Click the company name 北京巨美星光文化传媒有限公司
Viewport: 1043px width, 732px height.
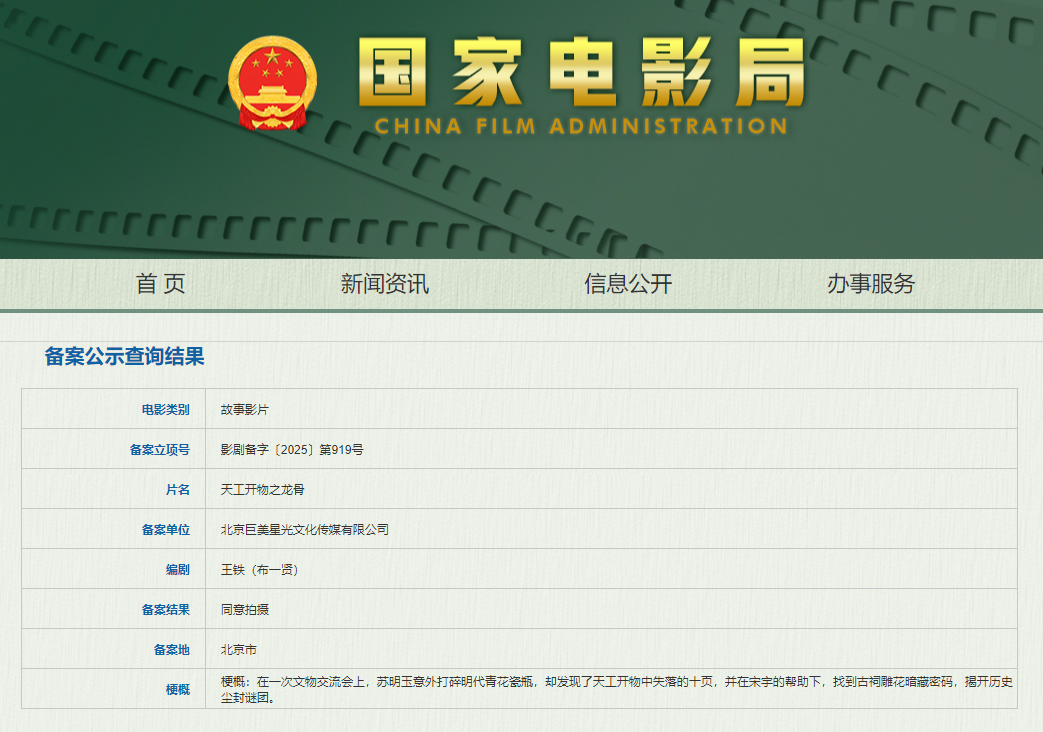pyautogui.click(x=304, y=530)
